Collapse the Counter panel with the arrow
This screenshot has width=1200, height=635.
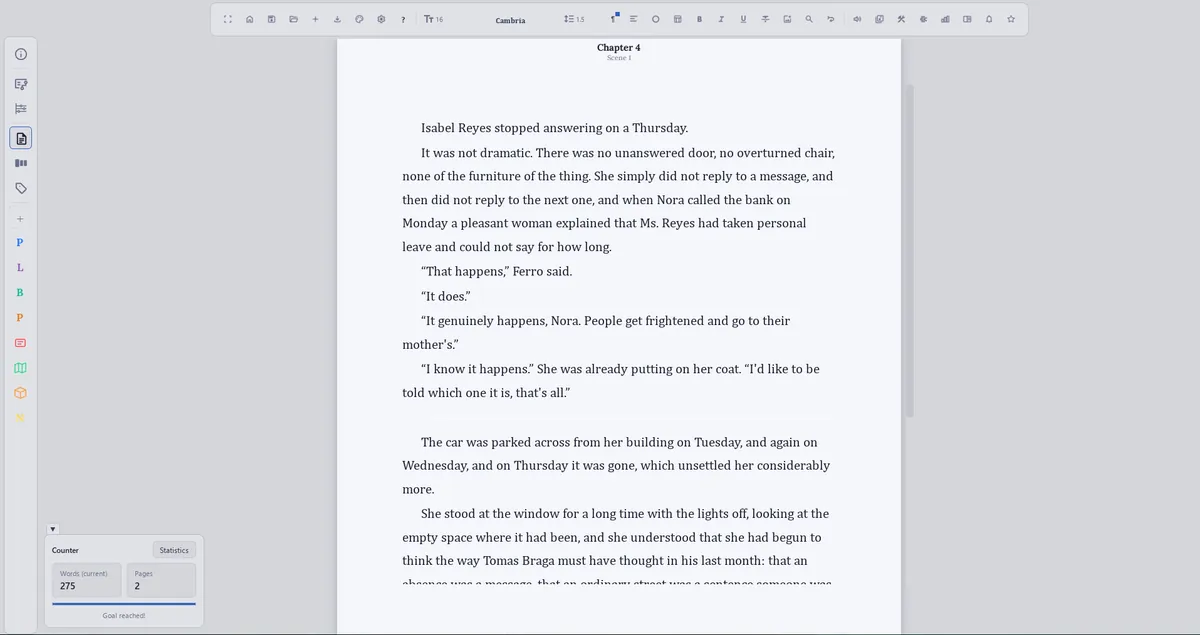[x=53, y=529]
